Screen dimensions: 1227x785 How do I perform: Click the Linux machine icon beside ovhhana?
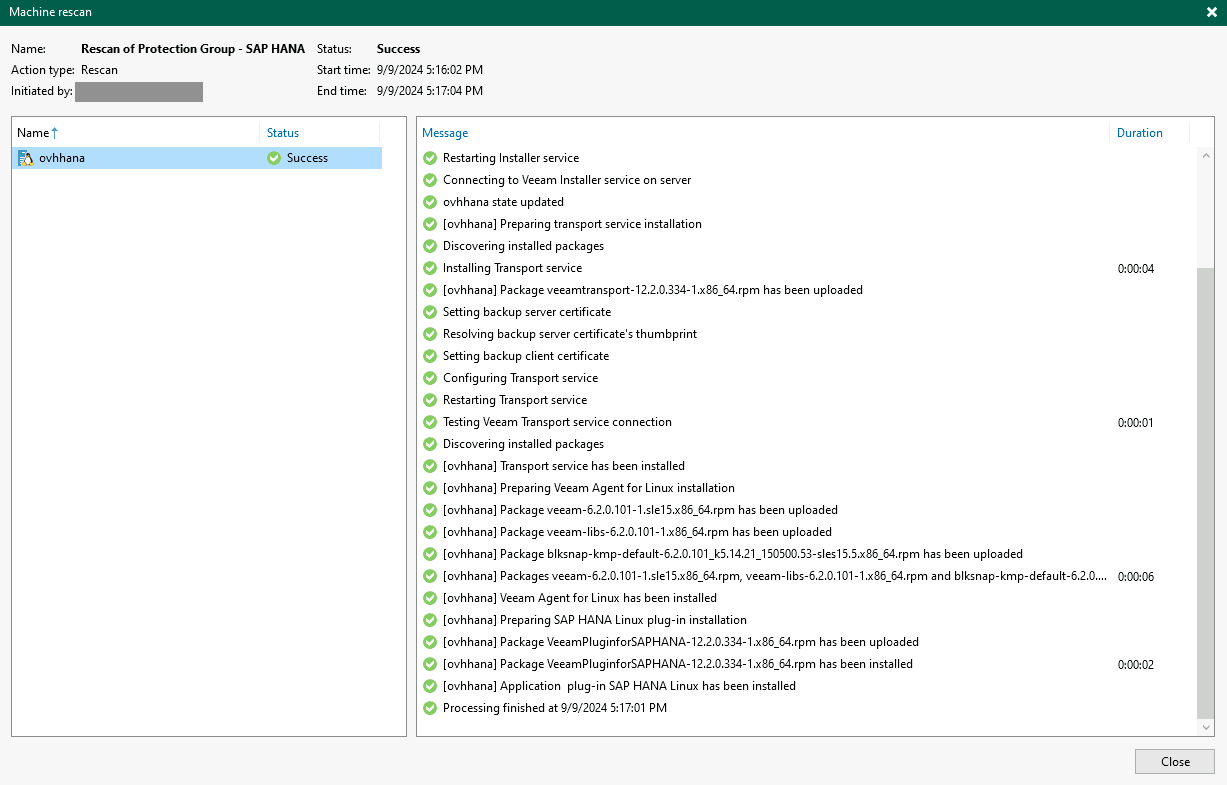(x=26, y=158)
